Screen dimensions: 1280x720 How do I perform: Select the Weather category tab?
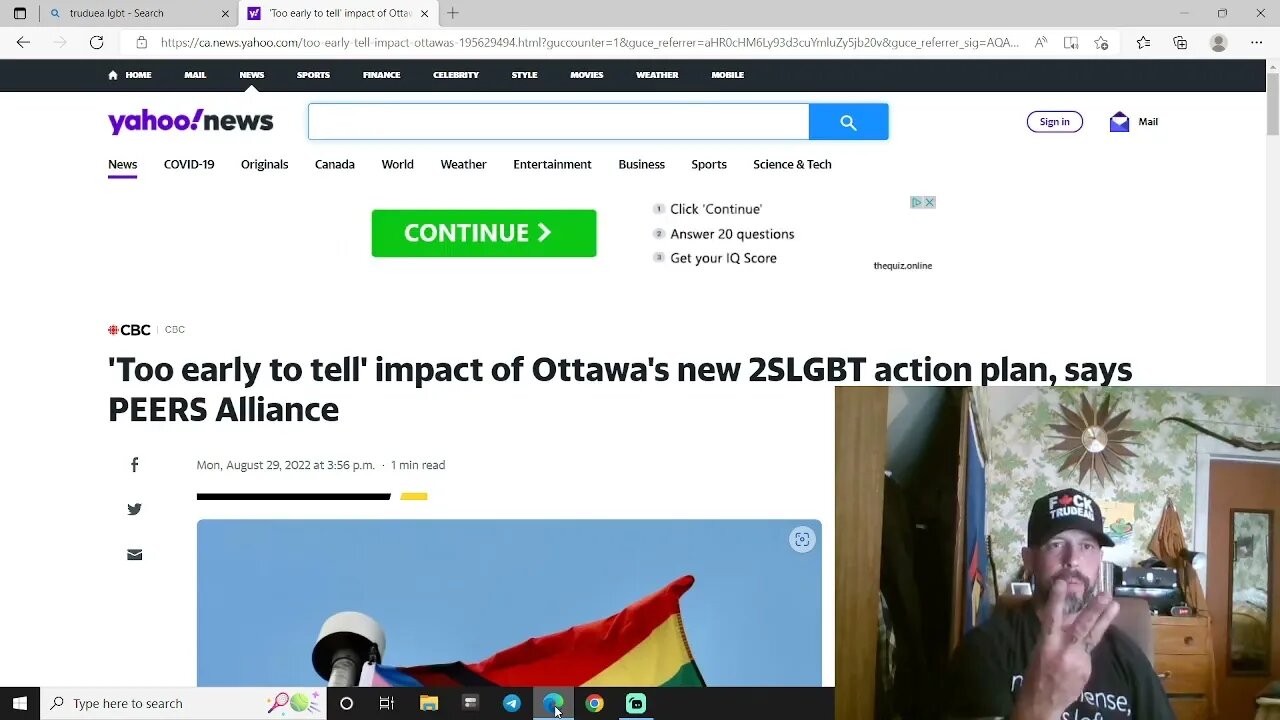(x=463, y=164)
